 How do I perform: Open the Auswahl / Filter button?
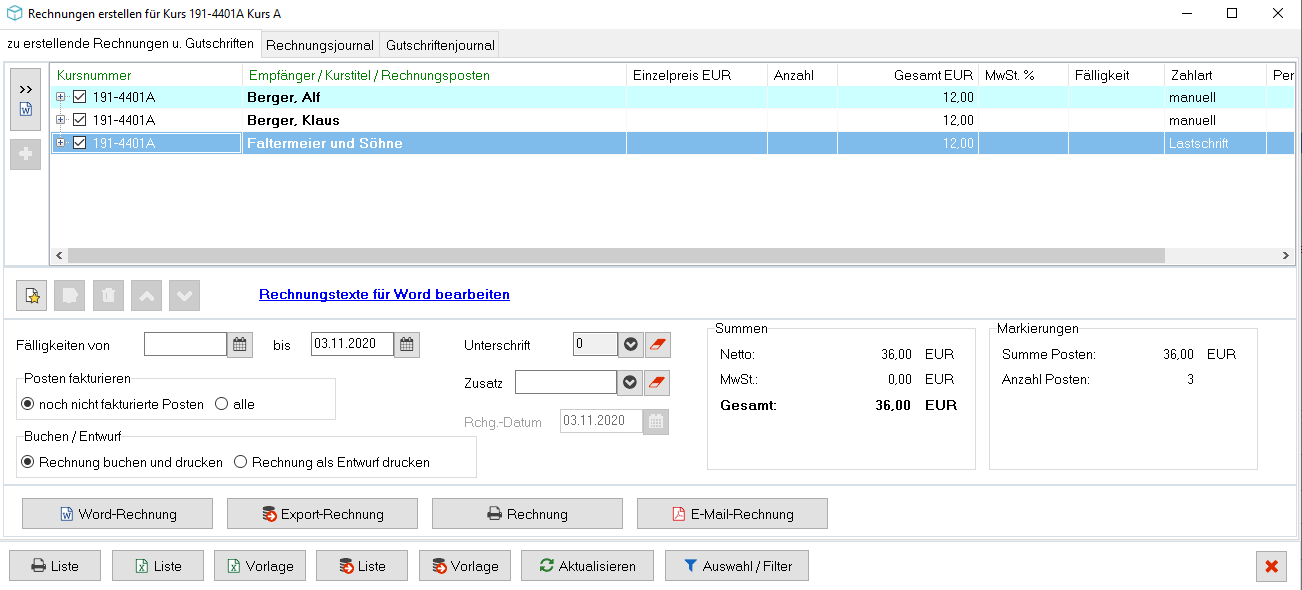click(737, 566)
